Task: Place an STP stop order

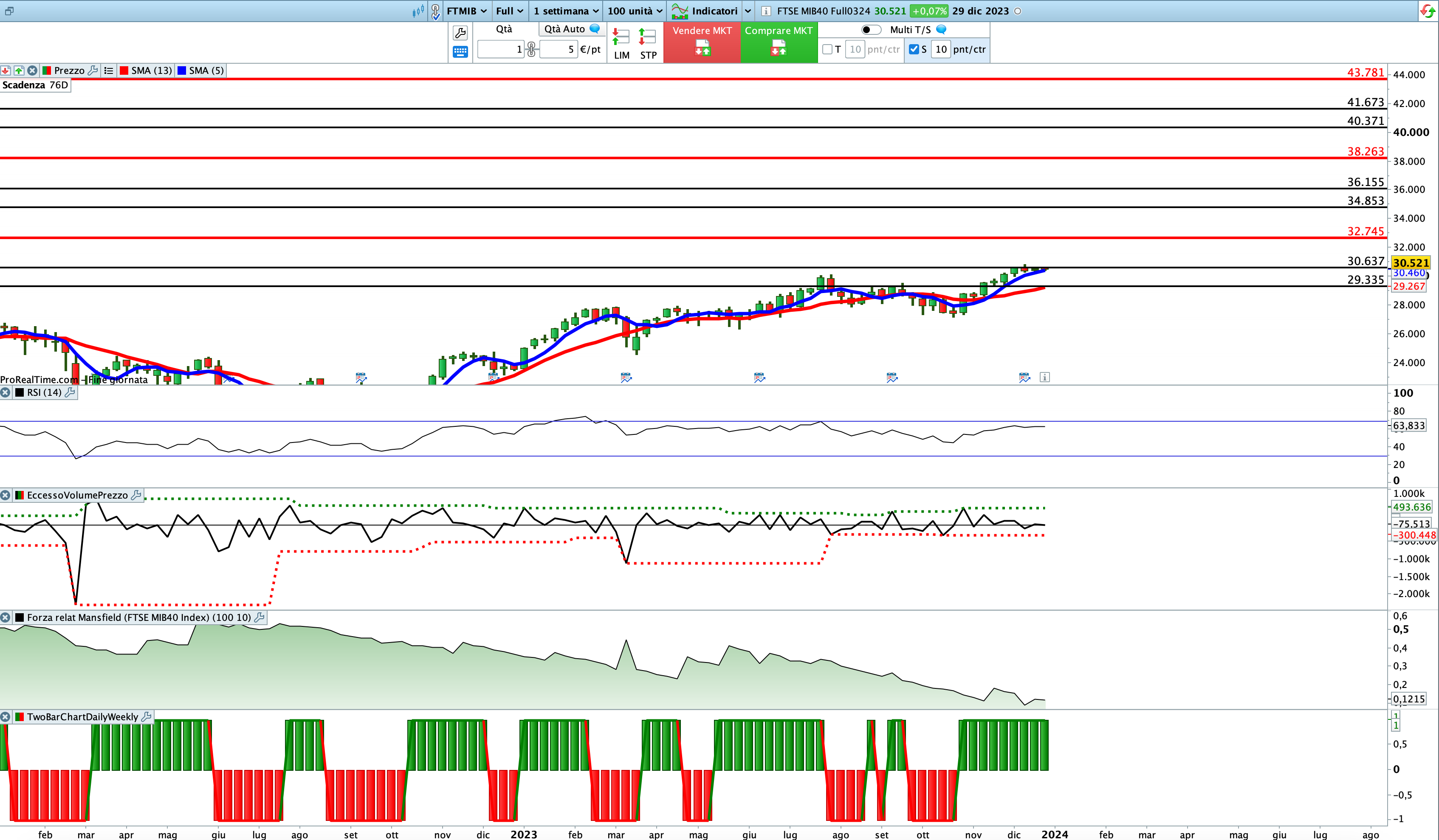Action: tap(648, 44)
